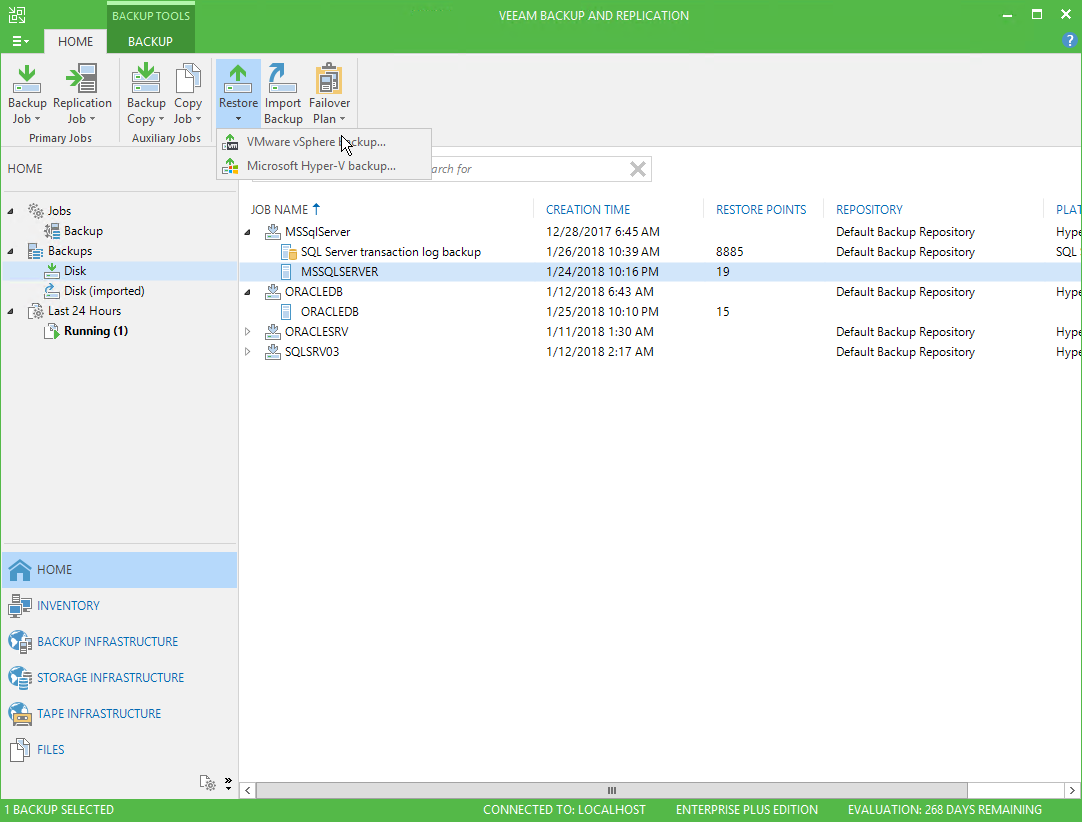Click the navigation pane options icon
The image size is (1082, 822).
[208, 783]
